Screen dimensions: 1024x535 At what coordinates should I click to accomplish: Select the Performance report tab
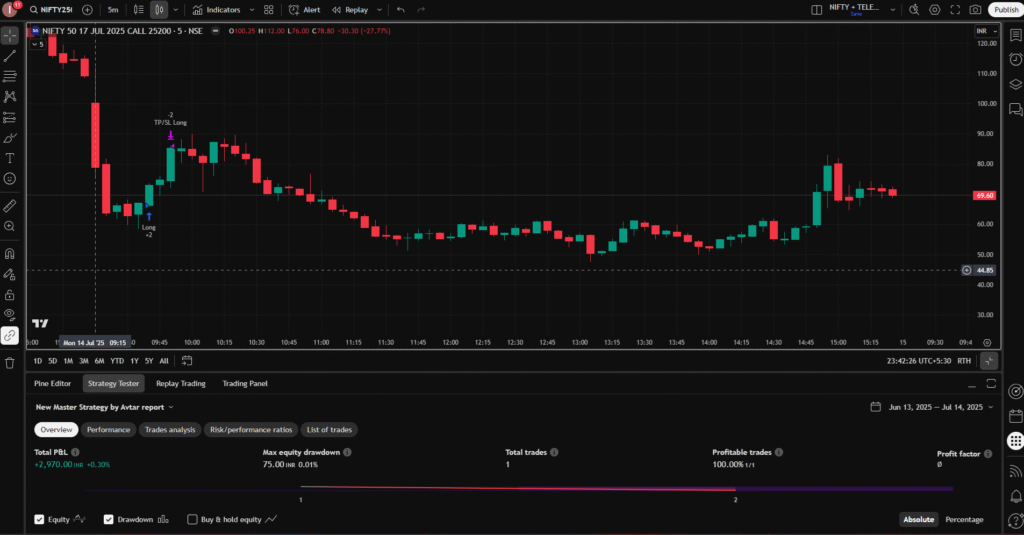108,430
